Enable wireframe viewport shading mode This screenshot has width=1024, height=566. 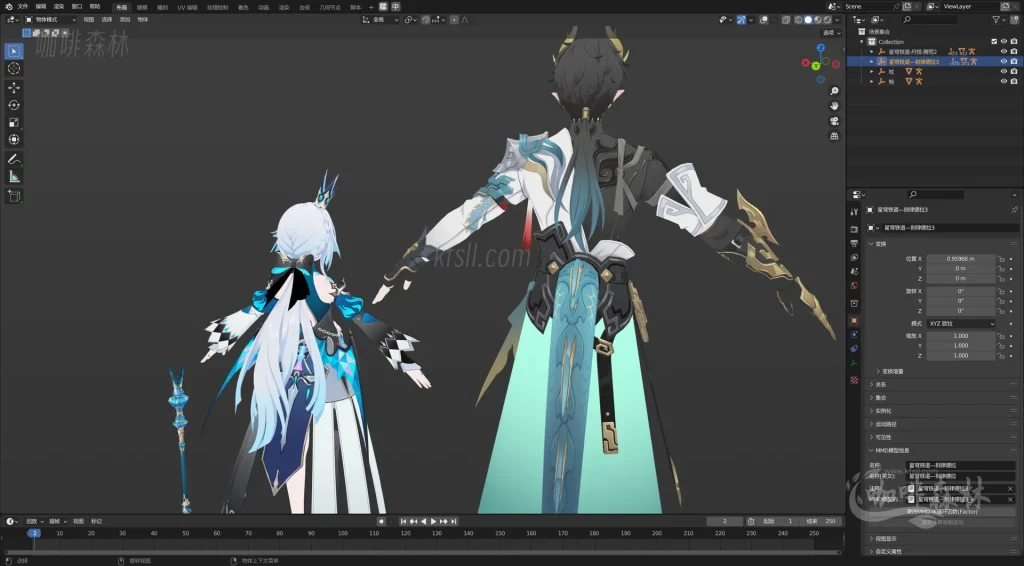[x=798, y=20]
